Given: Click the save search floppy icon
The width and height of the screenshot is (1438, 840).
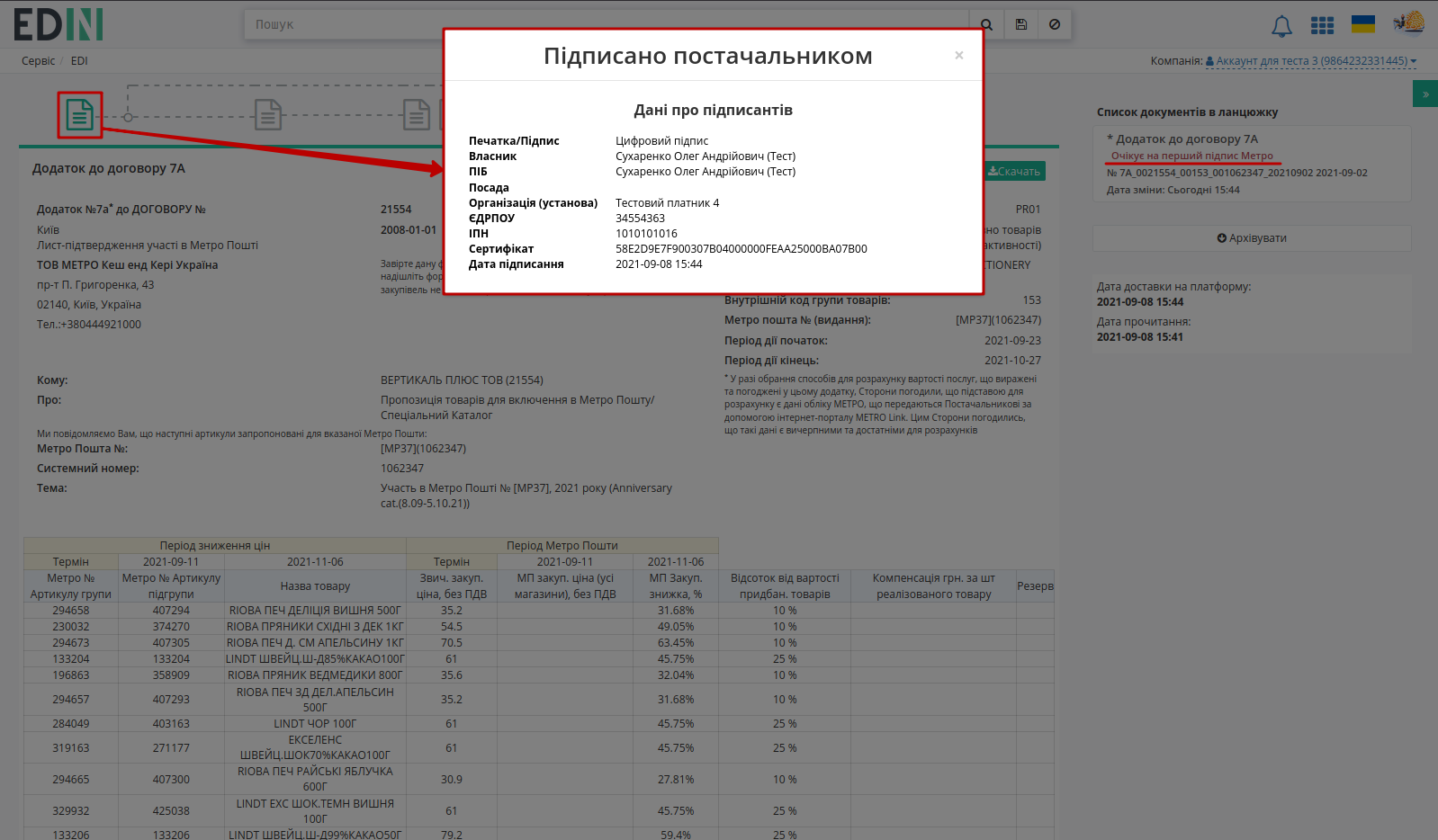Looking at the screenshot, I should click(x=1020, y=24).
